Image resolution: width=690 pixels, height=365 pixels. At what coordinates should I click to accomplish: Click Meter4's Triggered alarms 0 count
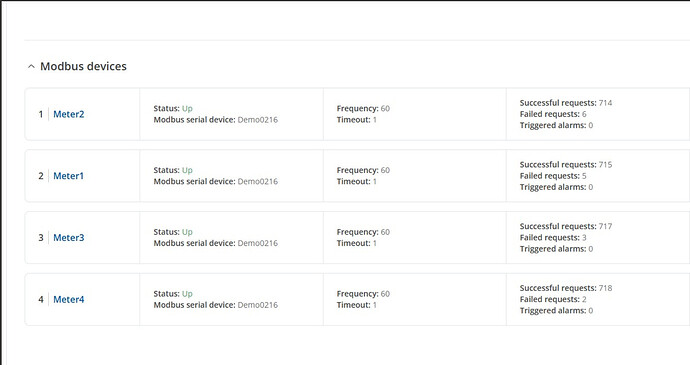point(591,310)
